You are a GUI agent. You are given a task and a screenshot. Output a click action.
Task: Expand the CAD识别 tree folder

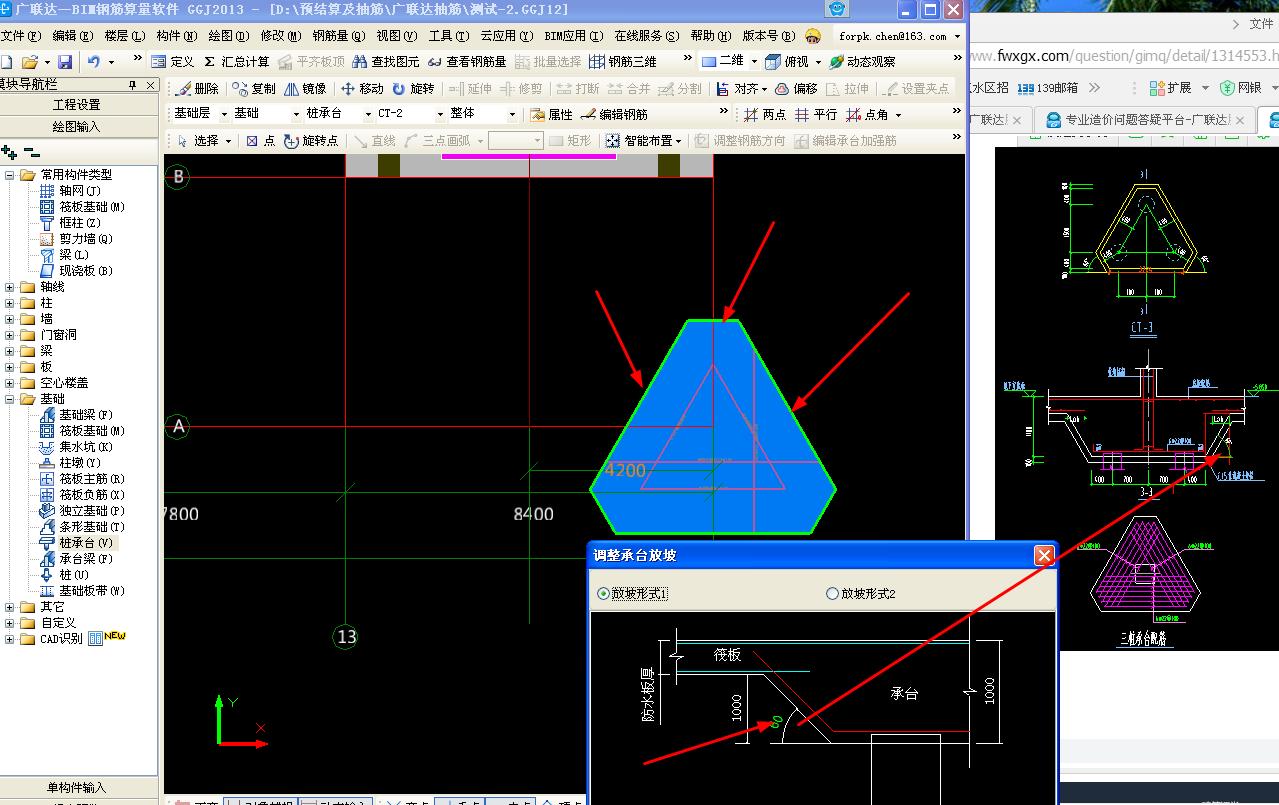(10, 639)
